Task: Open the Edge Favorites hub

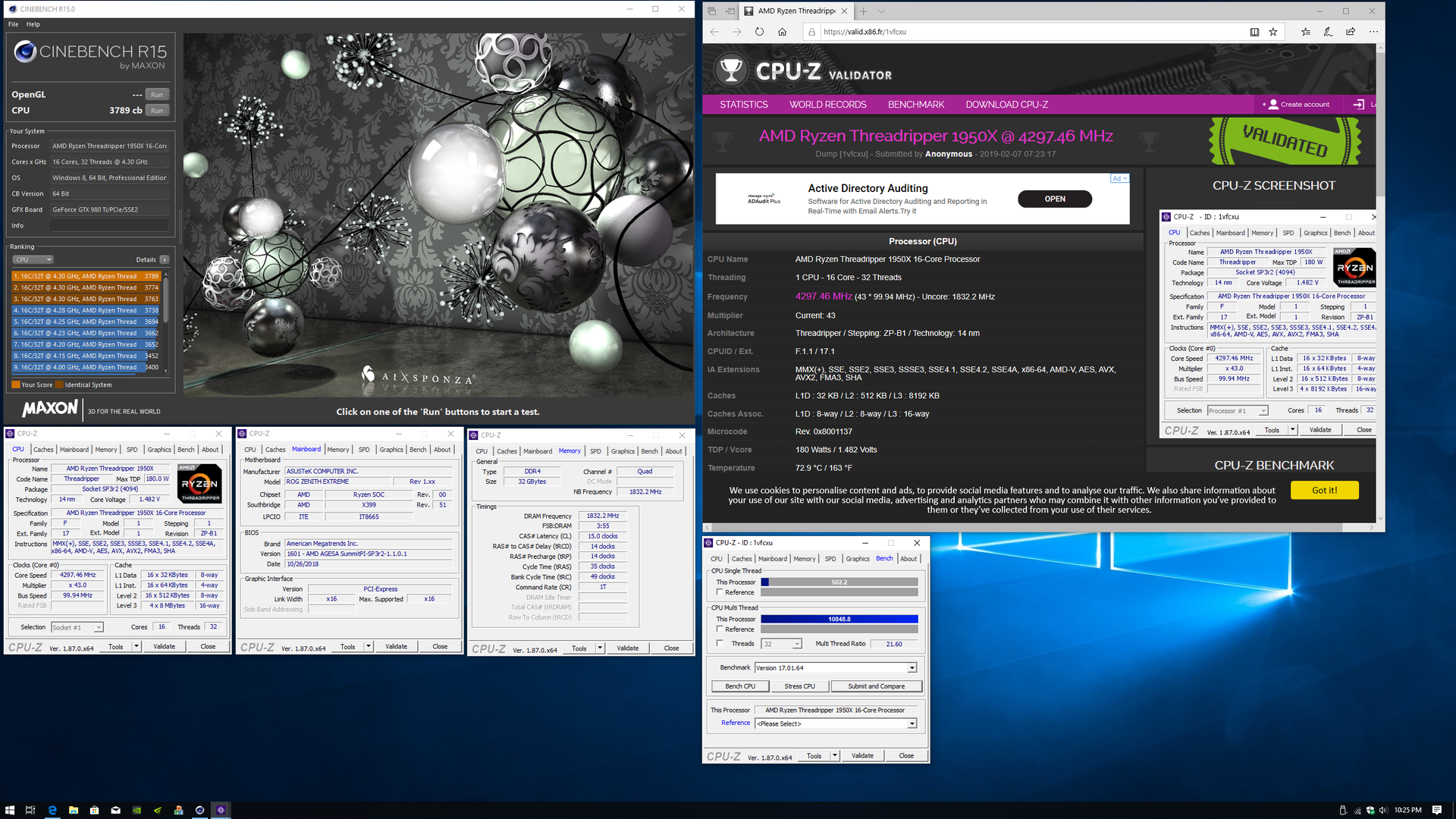Action: coord(1305,32)
